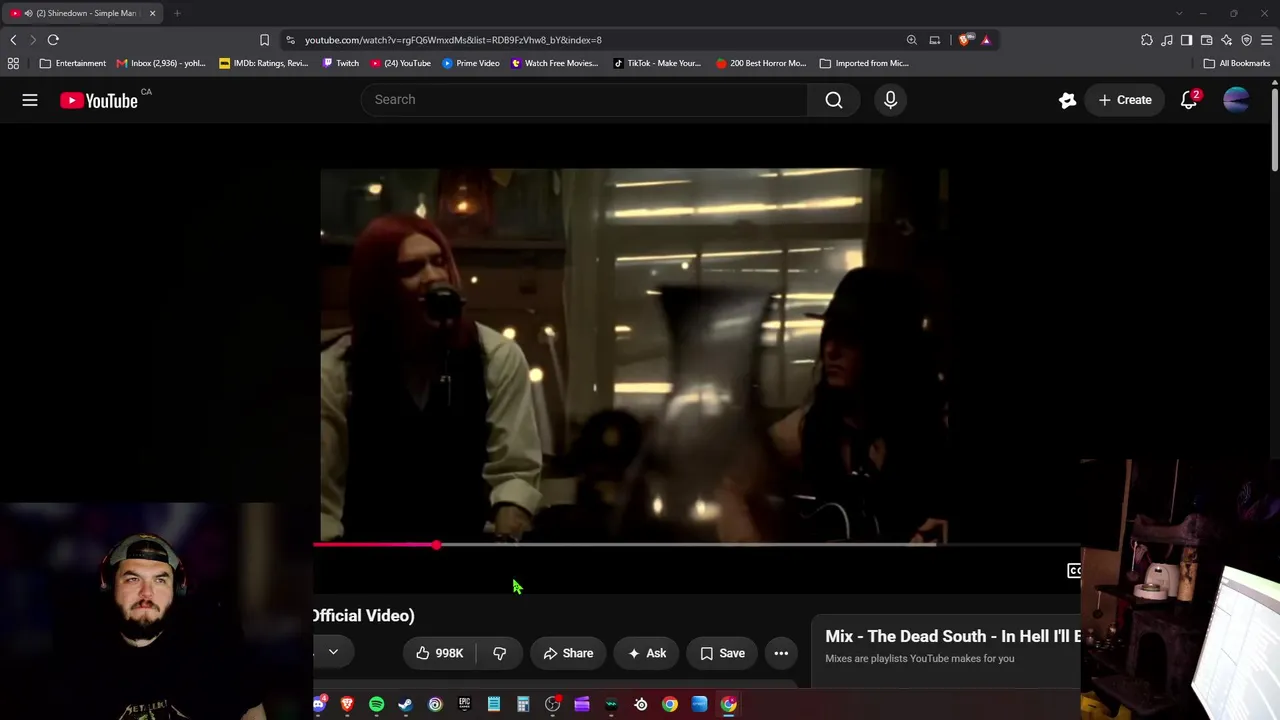Open the more actions three-dot menu
The image size is (1280, 720).
pyautogui.click(x=781, y=653)
